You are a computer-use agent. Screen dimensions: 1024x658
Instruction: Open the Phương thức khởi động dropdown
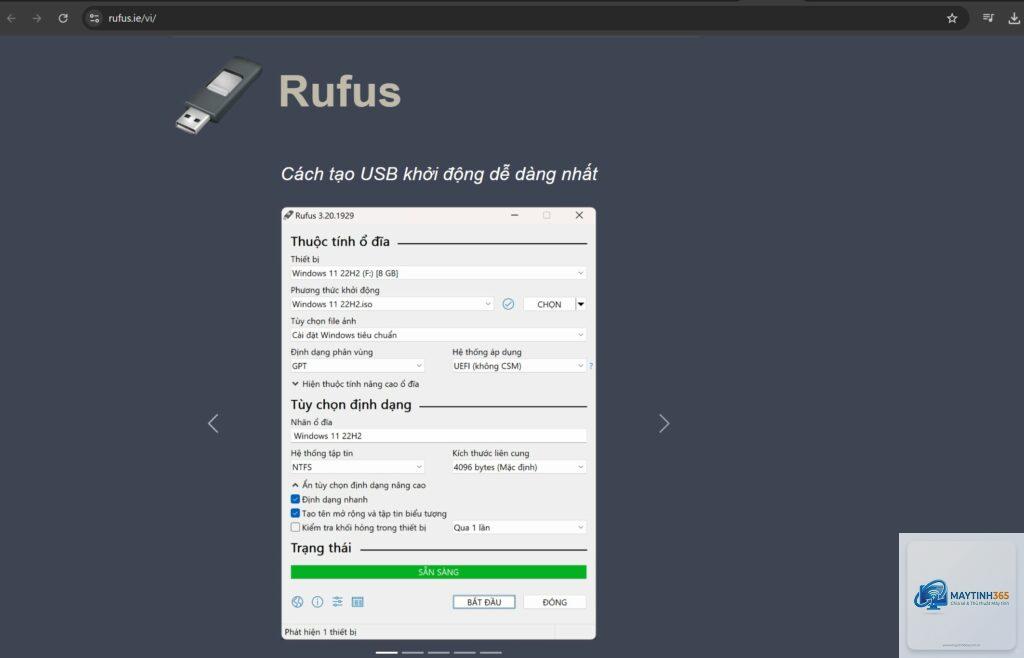(392, 304)
